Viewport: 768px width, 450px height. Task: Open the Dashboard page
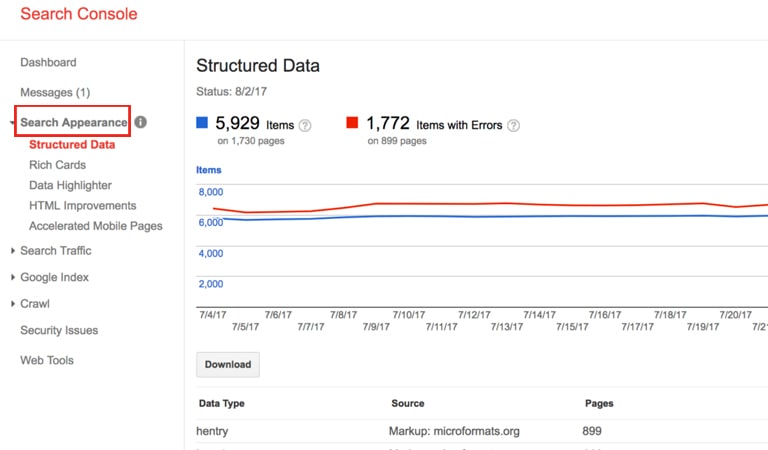click(48, 62)
